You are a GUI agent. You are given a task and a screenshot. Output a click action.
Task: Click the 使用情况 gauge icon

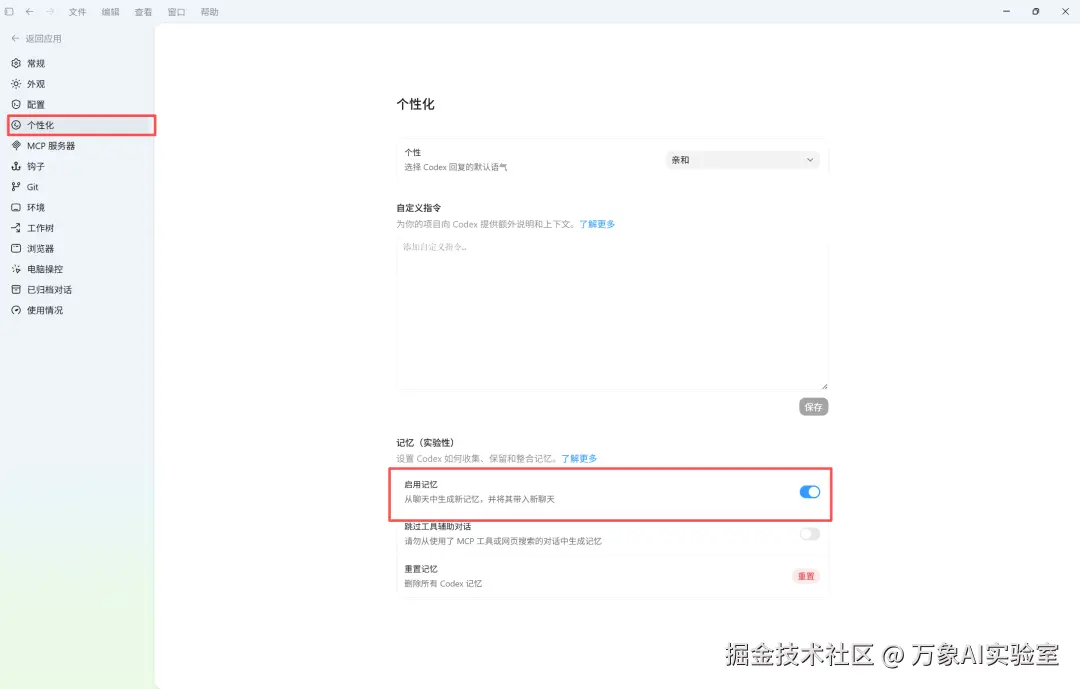point(16,310)
